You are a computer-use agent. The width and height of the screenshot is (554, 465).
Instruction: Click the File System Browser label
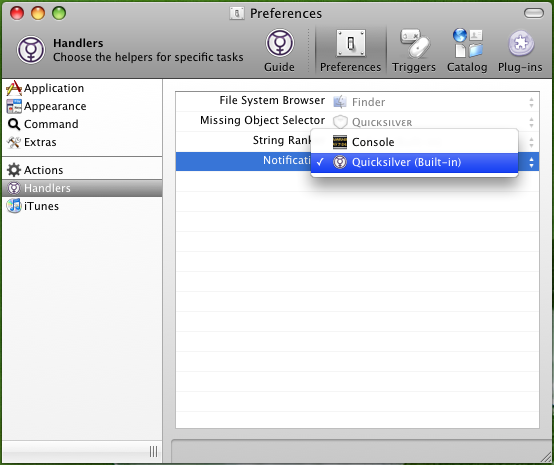[272, 101]
